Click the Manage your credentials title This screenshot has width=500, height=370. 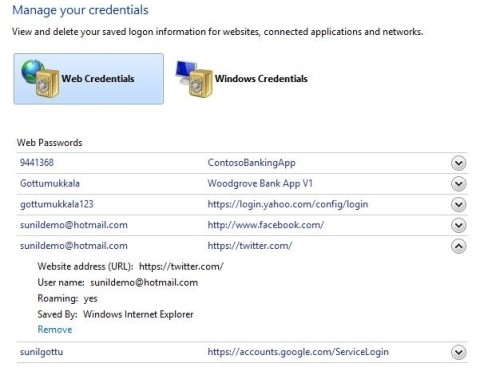click(x=80, y=10)
